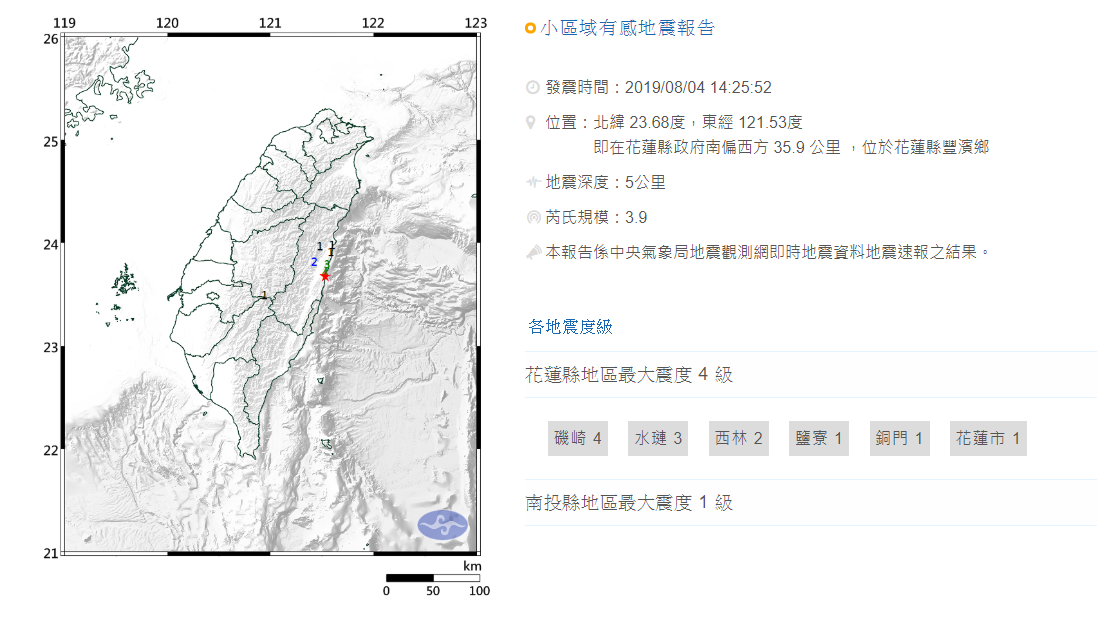Click the clock icon next to 發震時間
1097x623 pixels.
[532, 88]
